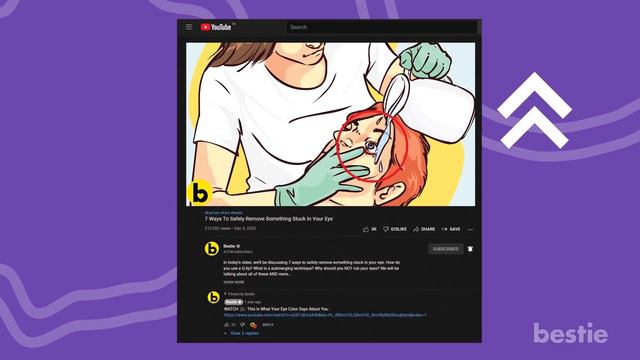Image resolution: width=640 pixels, height=360 pixels.
Task: Open the YouTube URL in the pinned comment
Action: [325, 315]
